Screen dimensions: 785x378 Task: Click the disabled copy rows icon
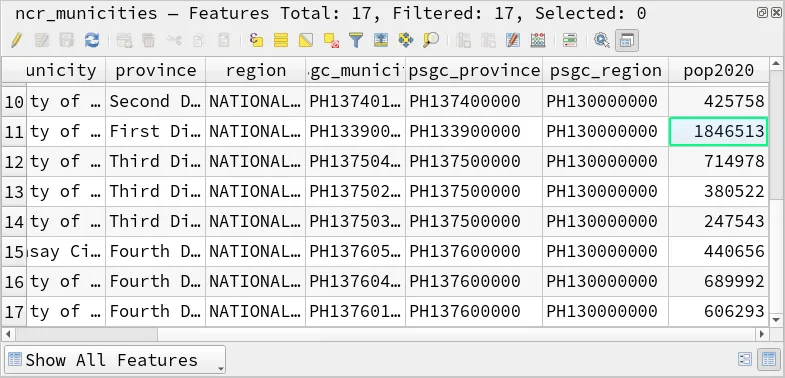(x=199, y=41)
